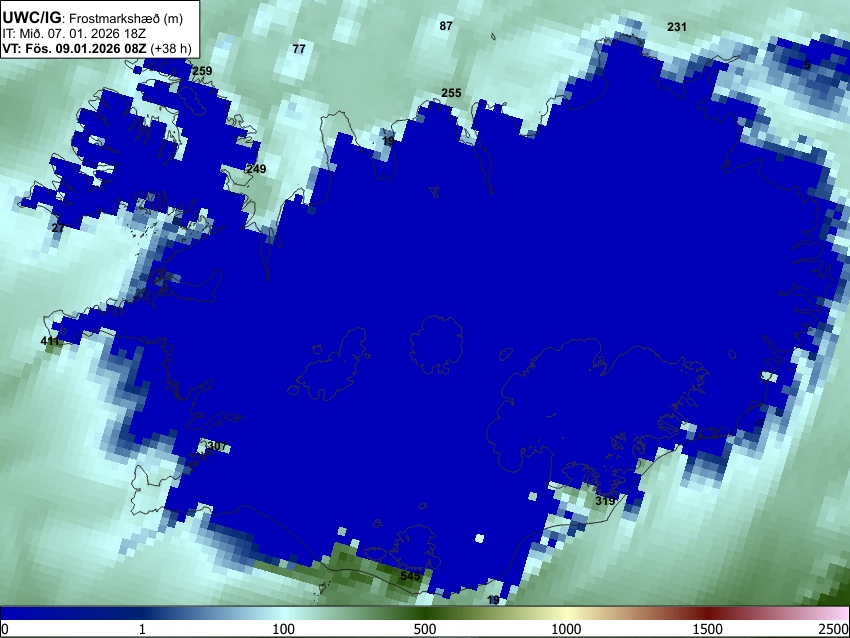This screenshot has height=638, width=850.
Task: Click the colorbar label 100
Action: (283, 629)
